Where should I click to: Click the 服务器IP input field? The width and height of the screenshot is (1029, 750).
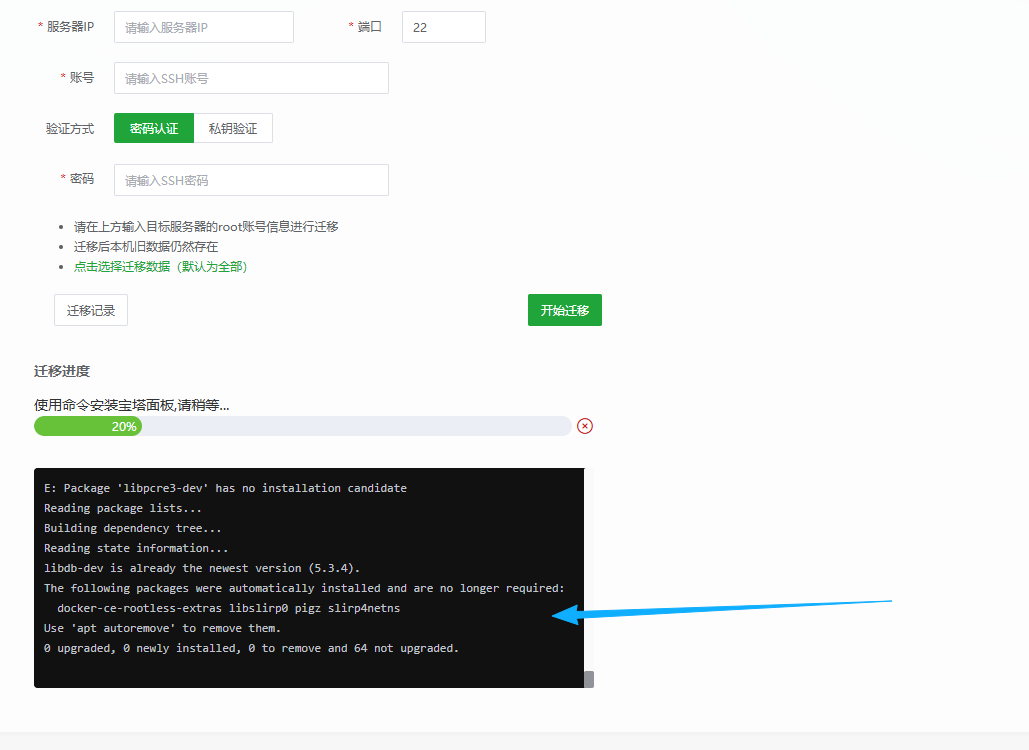click(x=204, y=28)
